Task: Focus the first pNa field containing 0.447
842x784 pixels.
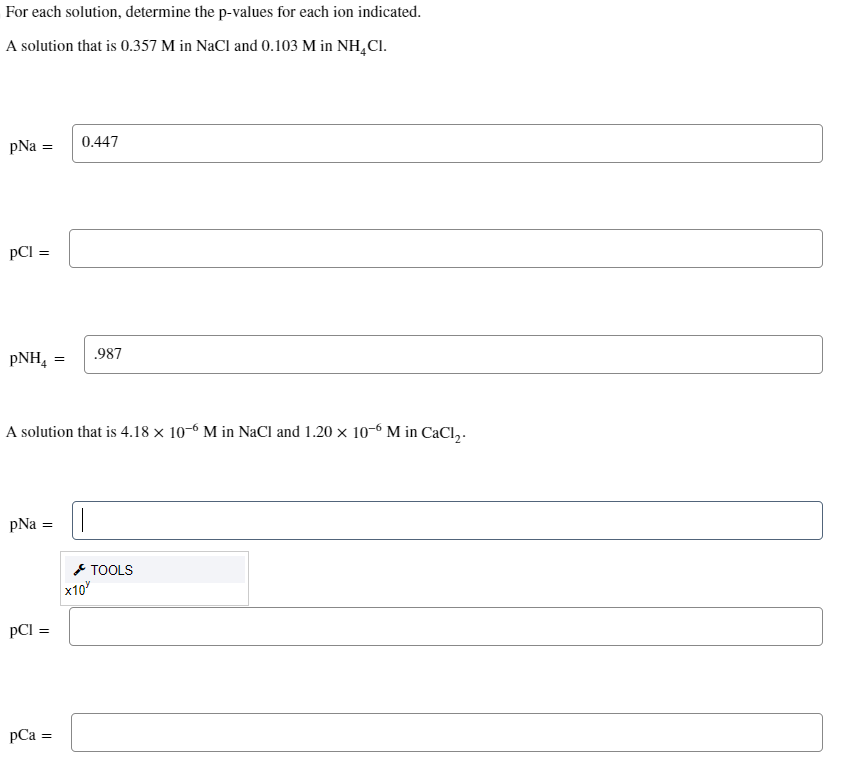Action: tap(447, 143)
